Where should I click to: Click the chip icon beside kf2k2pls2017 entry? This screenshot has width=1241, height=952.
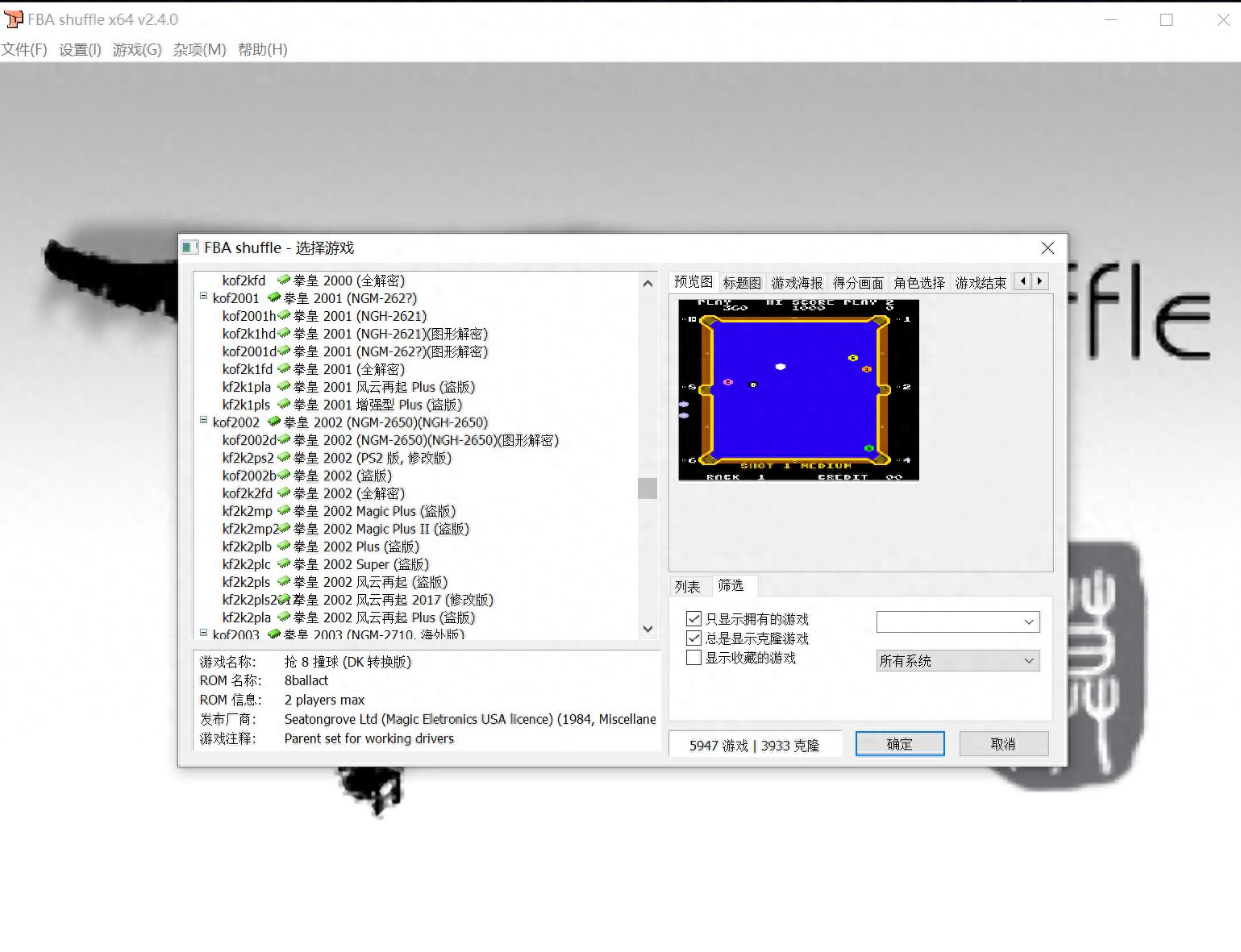(x=284, y=599)
